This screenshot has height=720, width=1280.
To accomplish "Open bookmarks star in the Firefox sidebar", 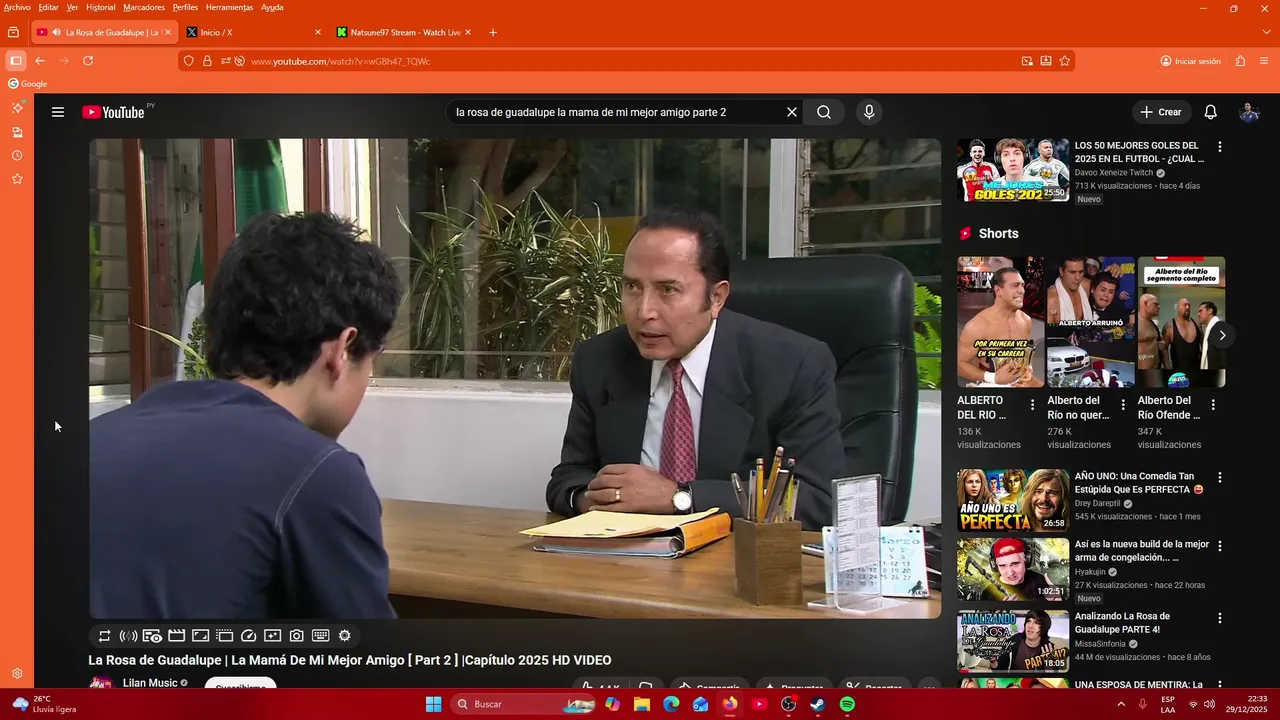I will pyautogui.click(x=17, y=179).
